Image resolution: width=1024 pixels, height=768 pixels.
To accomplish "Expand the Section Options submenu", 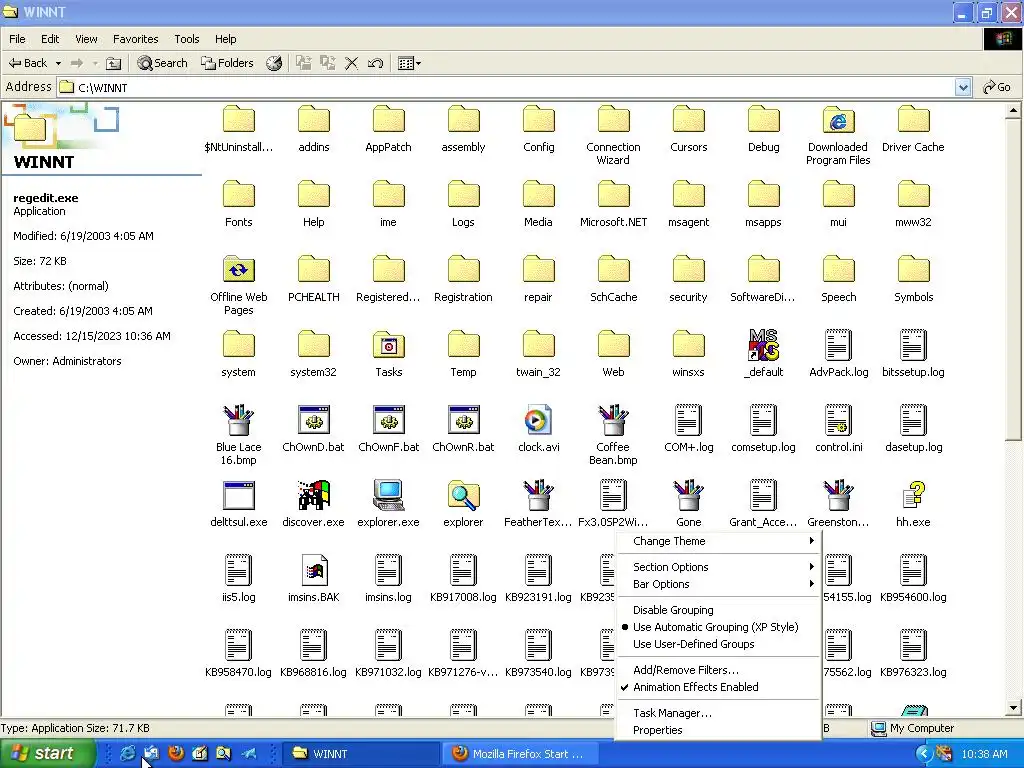I will [x=718, y=567].
